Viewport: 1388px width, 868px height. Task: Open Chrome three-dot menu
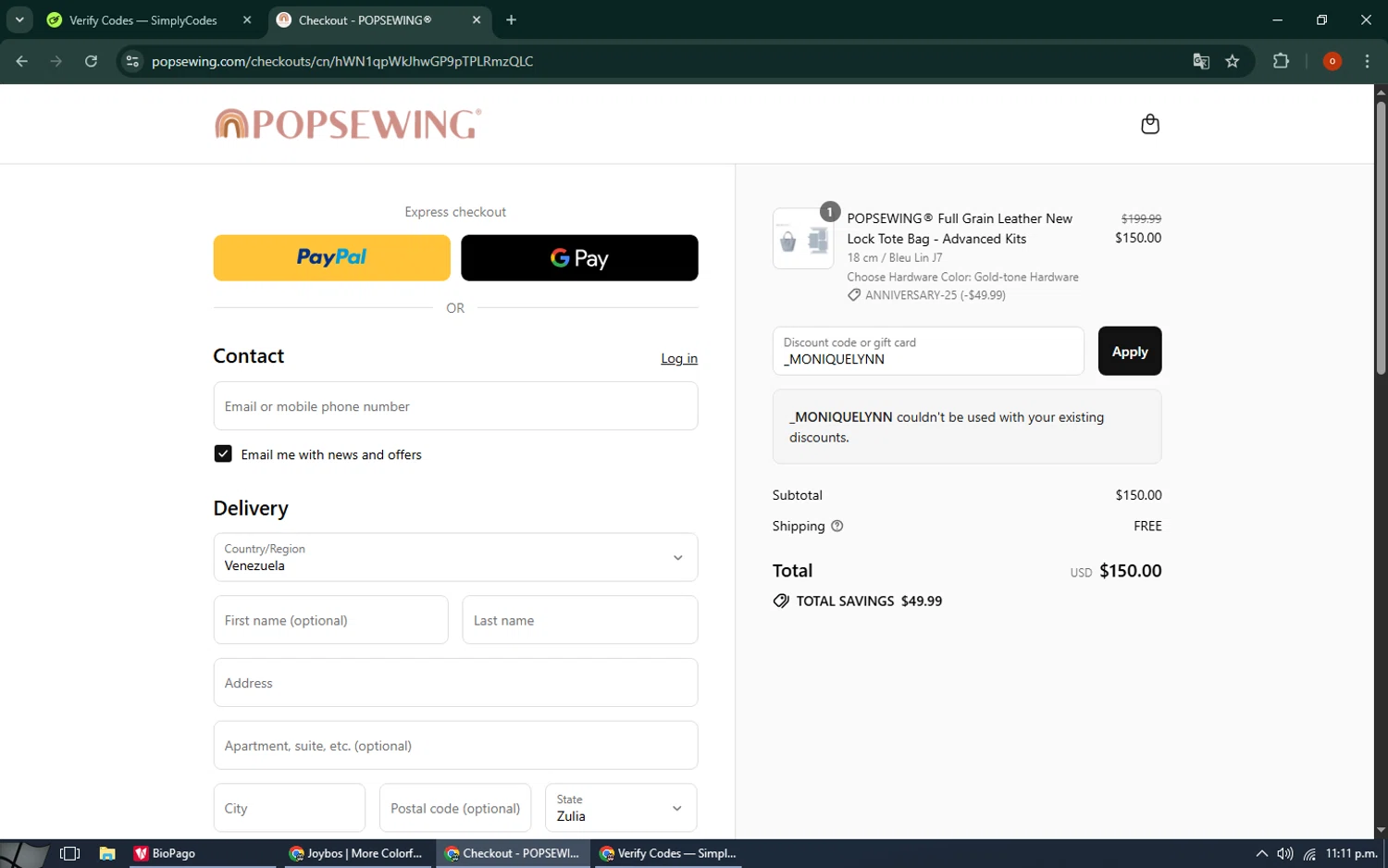1368,61
